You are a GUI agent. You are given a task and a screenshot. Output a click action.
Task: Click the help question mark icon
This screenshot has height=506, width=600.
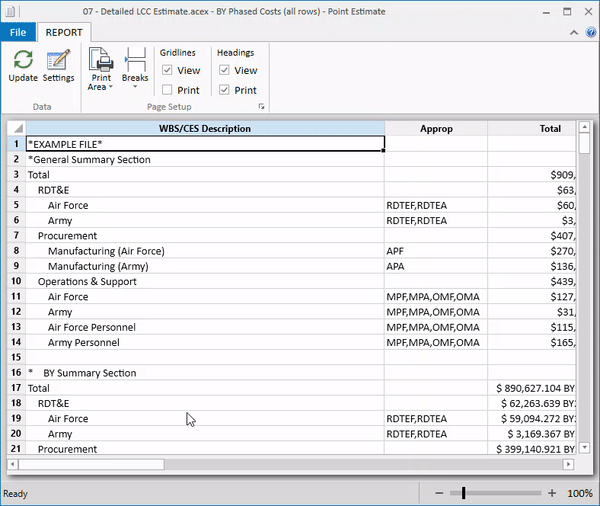(x=589, y=31)
